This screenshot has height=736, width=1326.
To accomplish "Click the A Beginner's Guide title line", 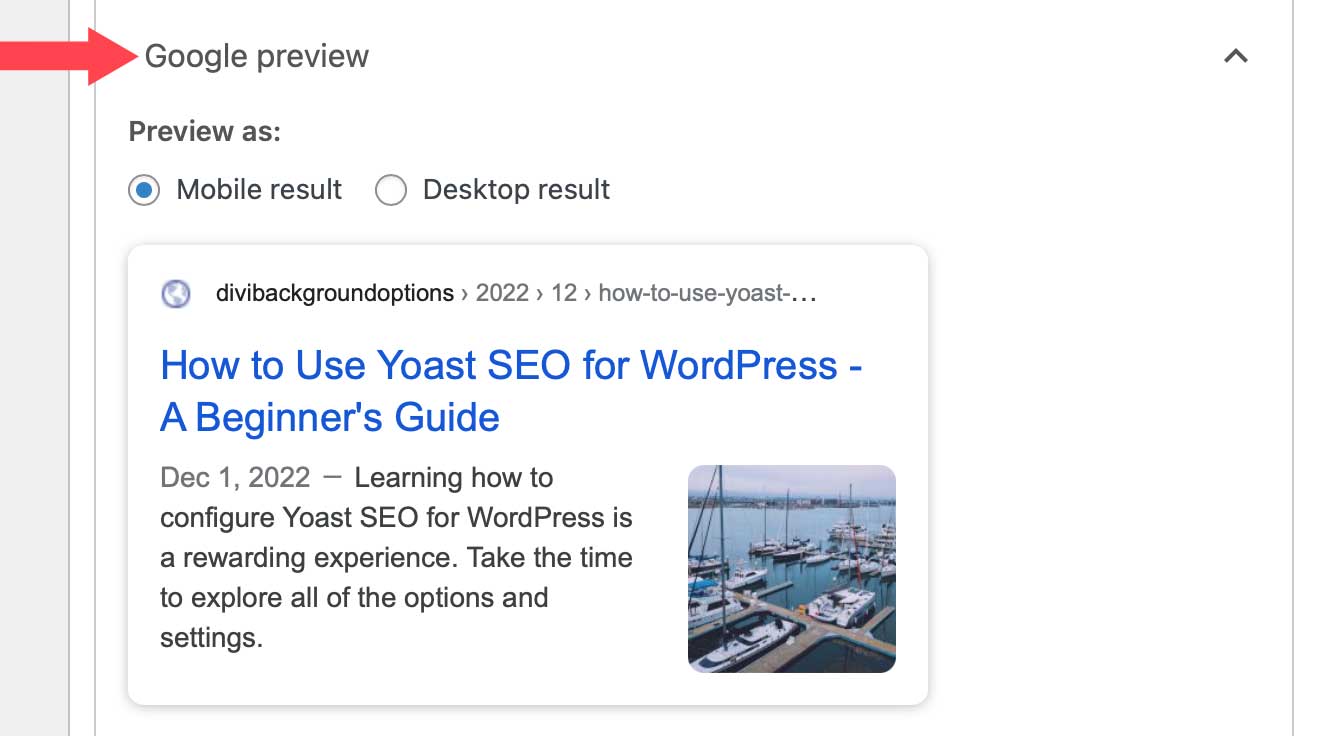I will point(329,417).
